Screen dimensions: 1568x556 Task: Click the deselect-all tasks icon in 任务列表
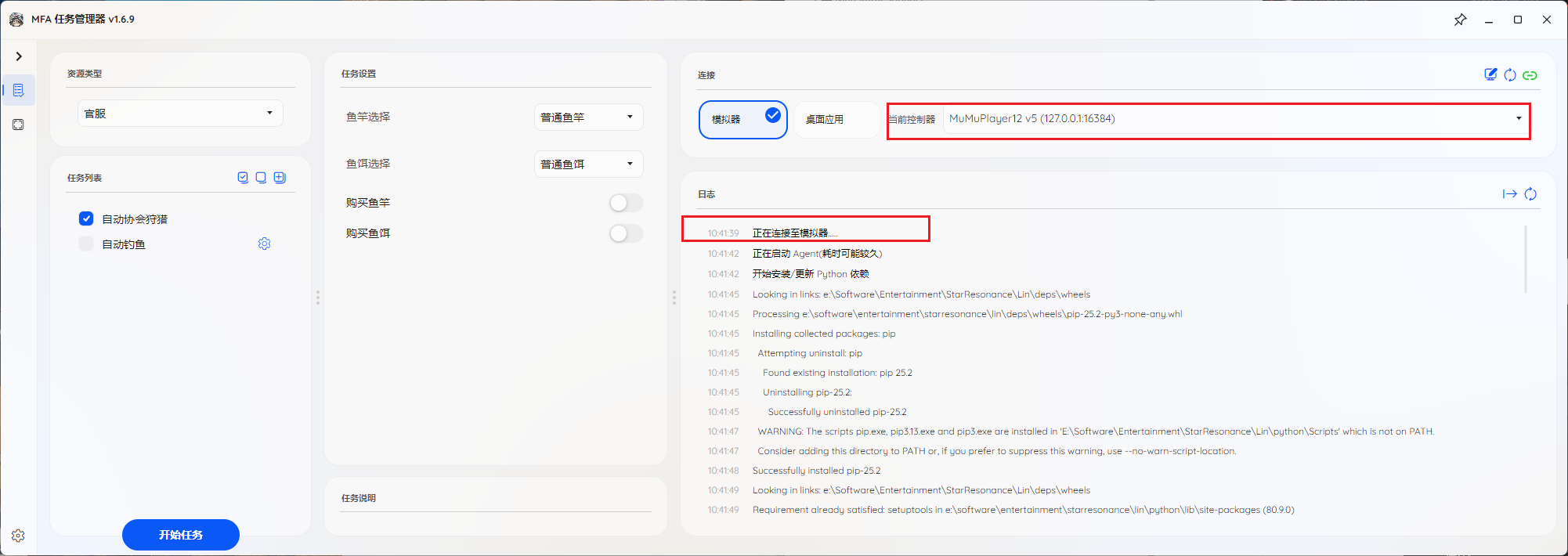[261, 178]
